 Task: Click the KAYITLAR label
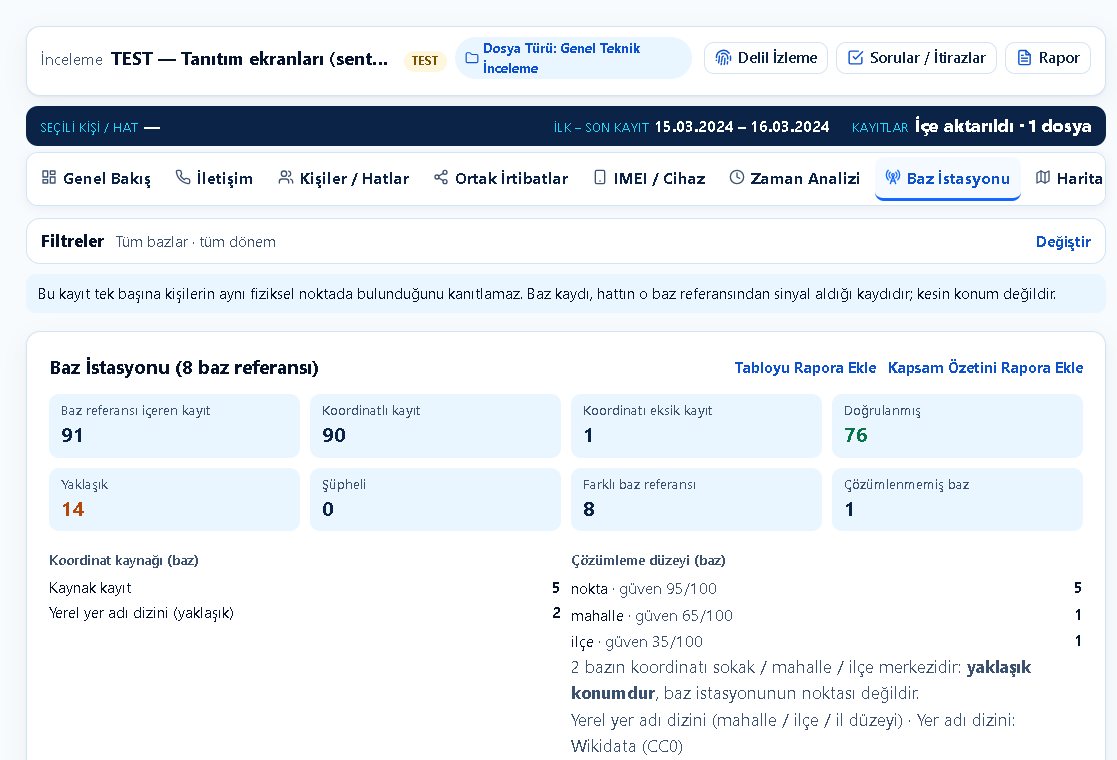880,127
